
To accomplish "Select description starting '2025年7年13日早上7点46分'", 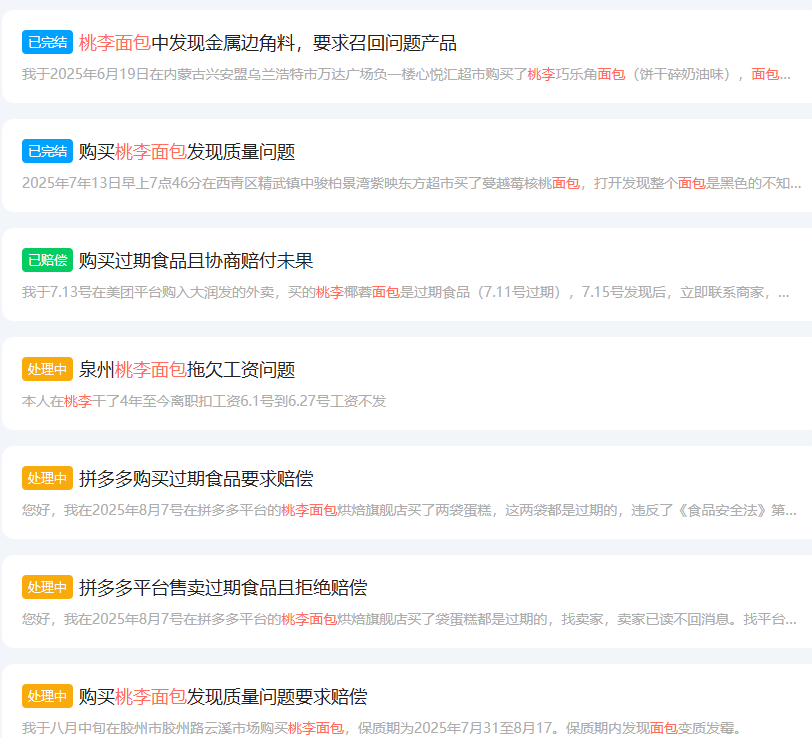I will [411, 183].
